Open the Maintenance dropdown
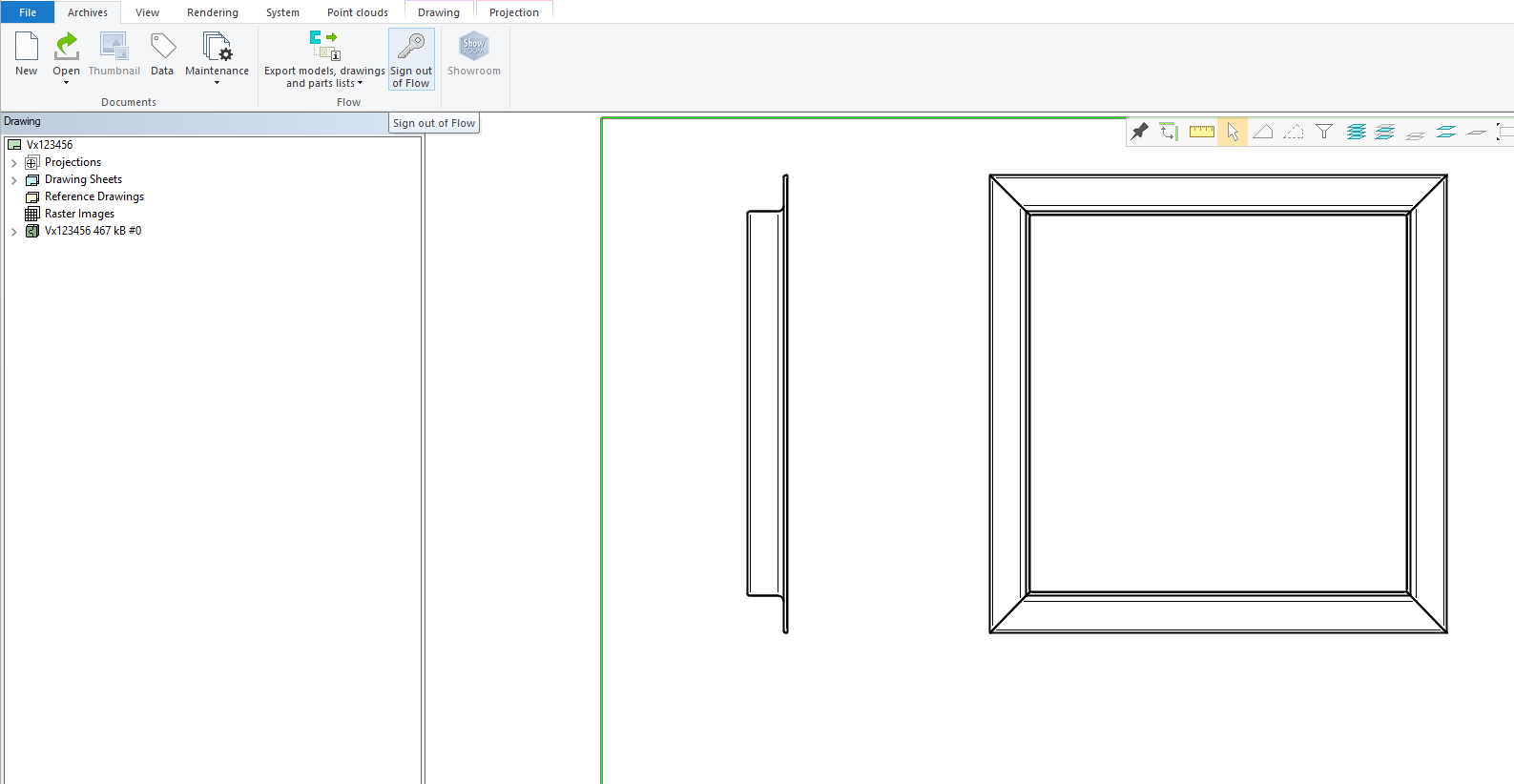 (217, 82)
